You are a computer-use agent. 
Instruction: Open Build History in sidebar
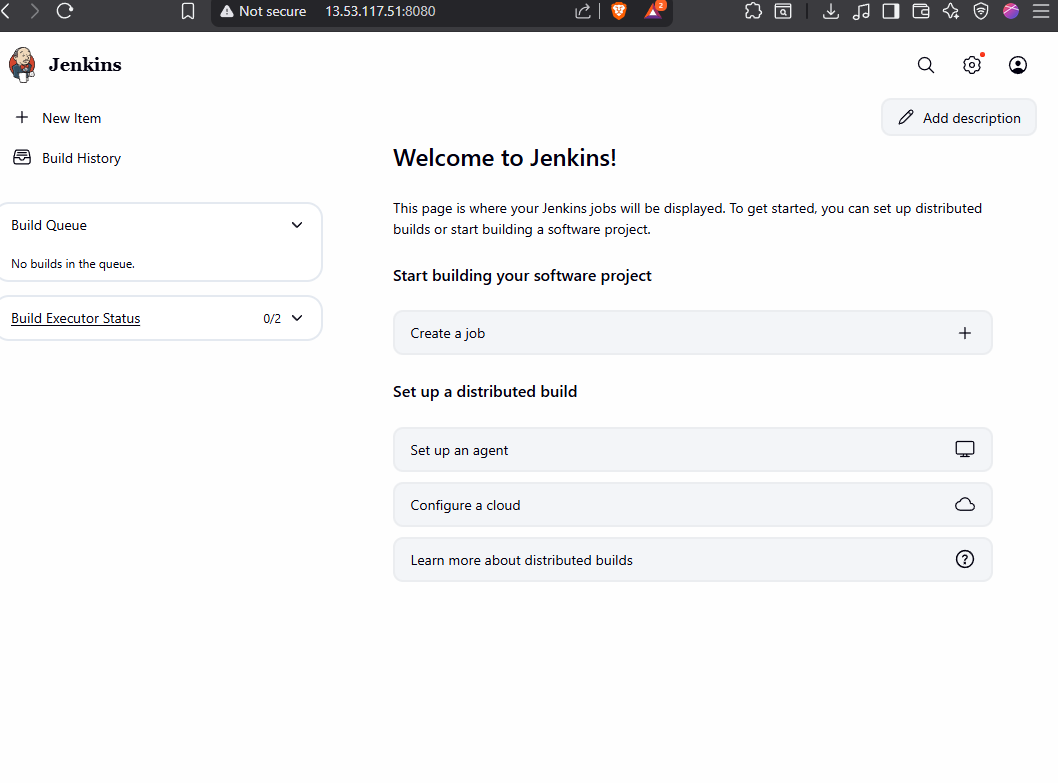click(67, 157)
